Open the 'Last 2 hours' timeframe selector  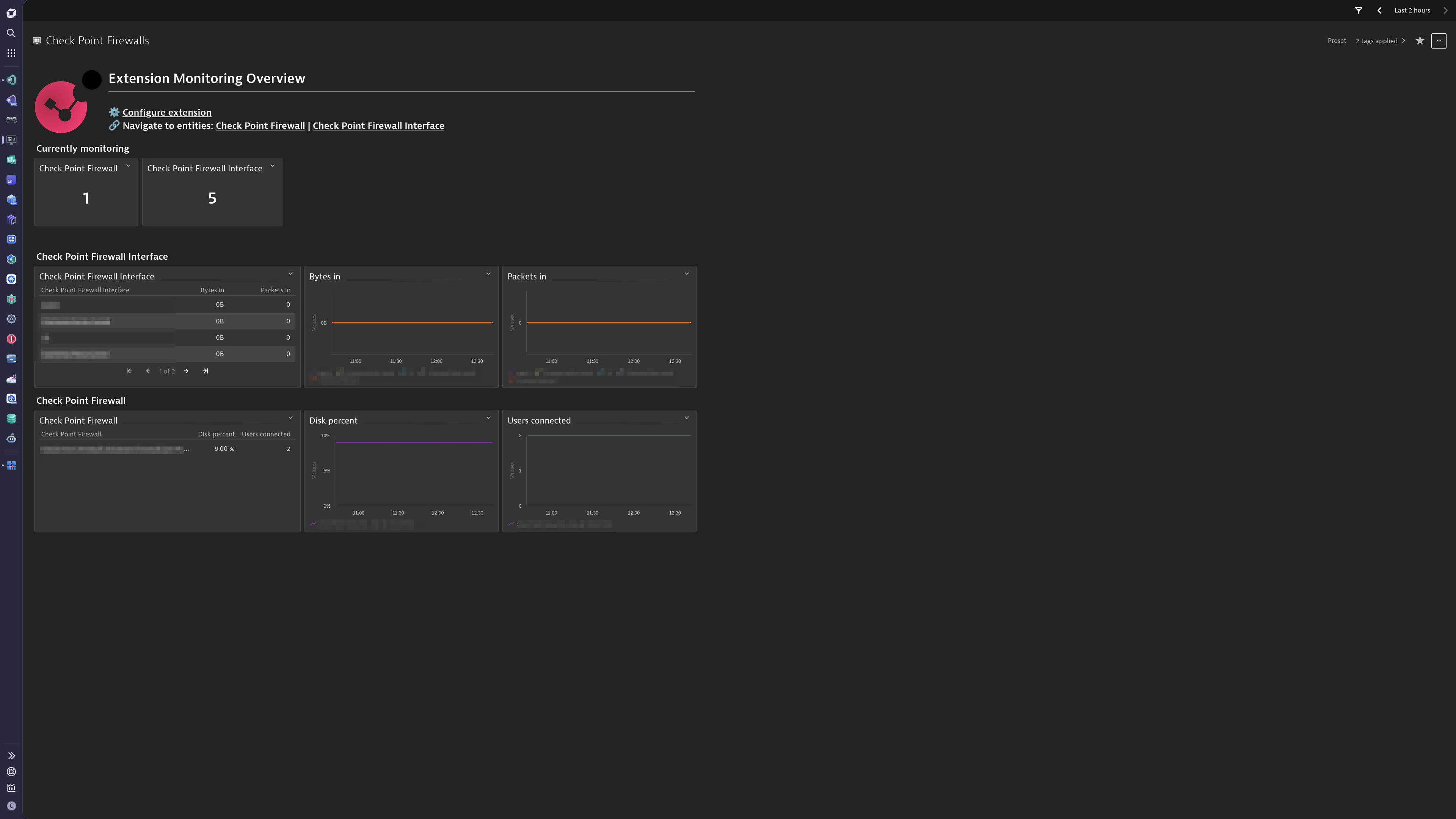[1412, 10]
